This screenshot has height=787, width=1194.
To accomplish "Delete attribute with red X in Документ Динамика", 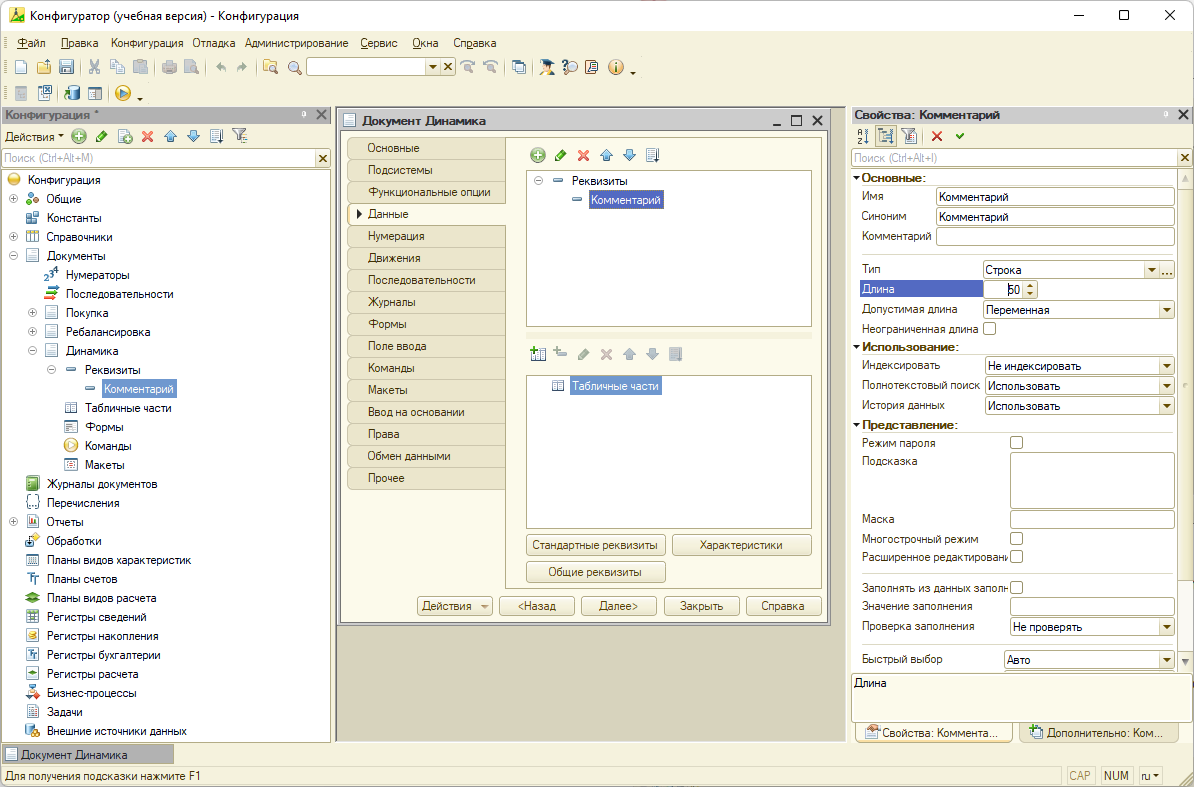I will click(583, 155).
